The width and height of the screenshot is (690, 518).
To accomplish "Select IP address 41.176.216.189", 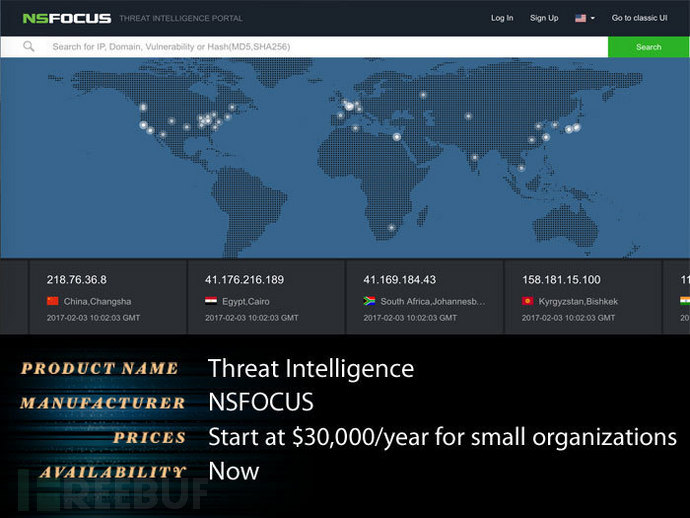I will [x=244, y=280].
